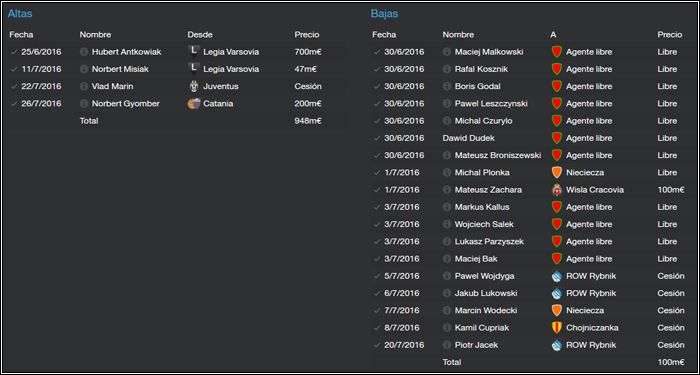The height and width of the screenshot is (375, 700).
Task: Click ROW Rybnik badge in Piotr Jacek row
Action: point(556,345)
